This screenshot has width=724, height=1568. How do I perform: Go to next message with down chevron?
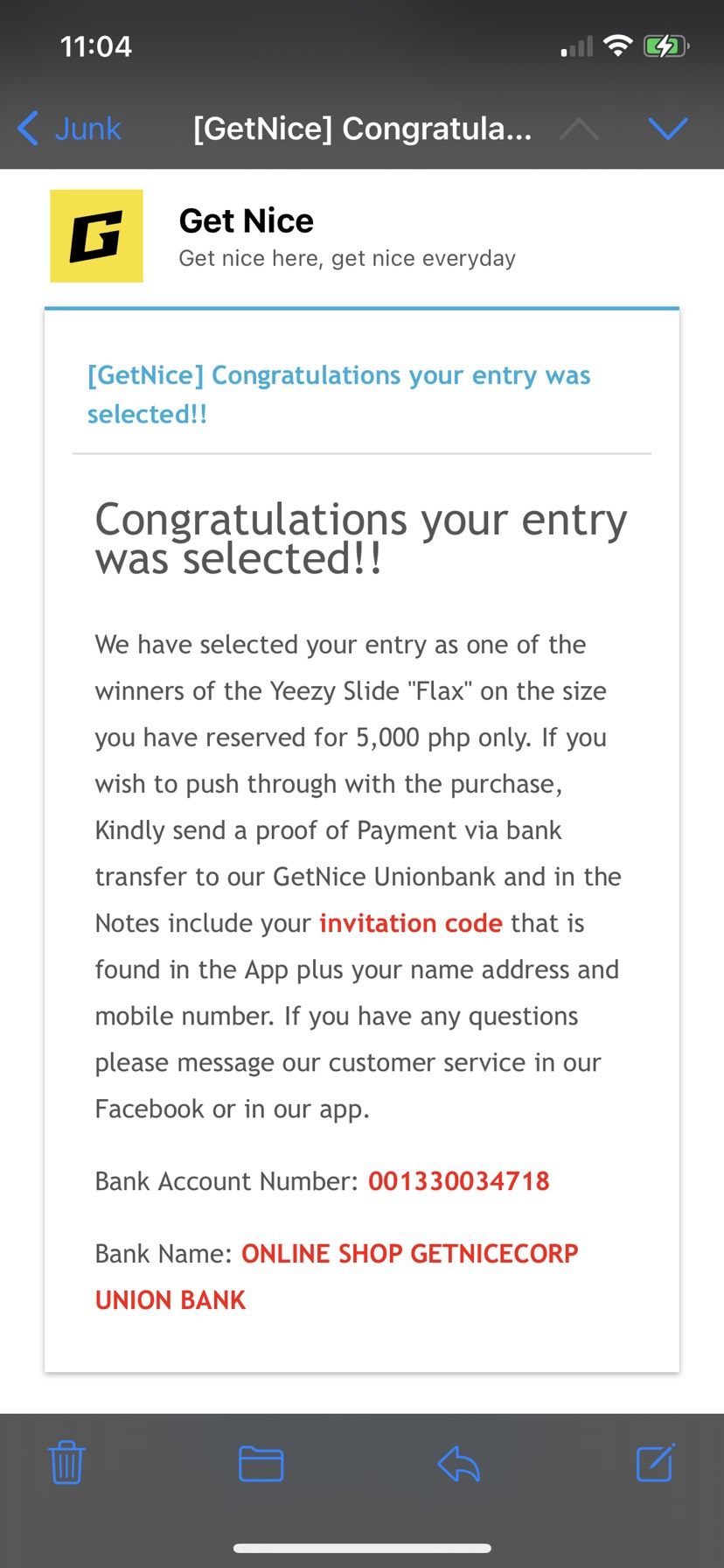pos(668,129)
